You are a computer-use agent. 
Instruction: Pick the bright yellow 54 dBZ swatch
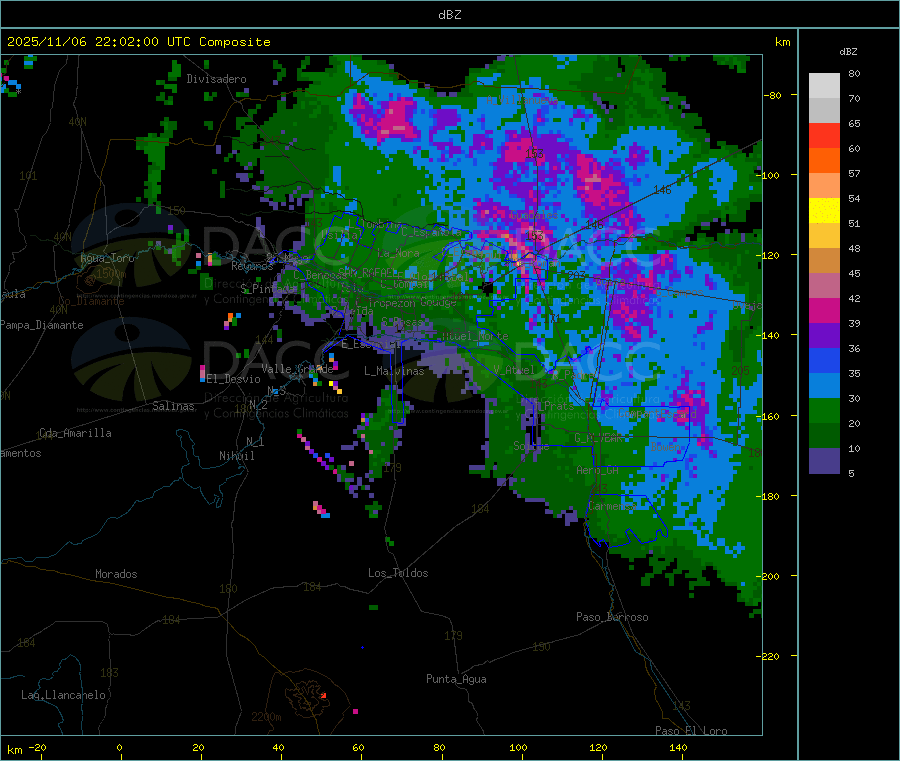click(x=824, y=211)
